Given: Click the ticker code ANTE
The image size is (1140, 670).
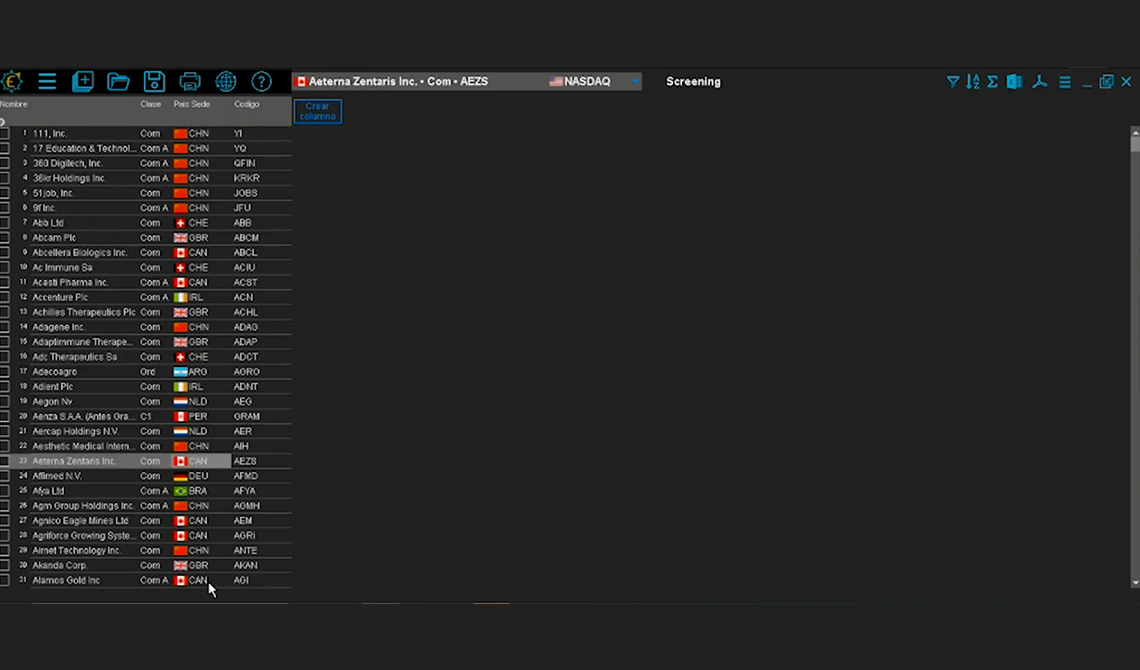Looking at the screenshot, I should [x=246, y=551].
